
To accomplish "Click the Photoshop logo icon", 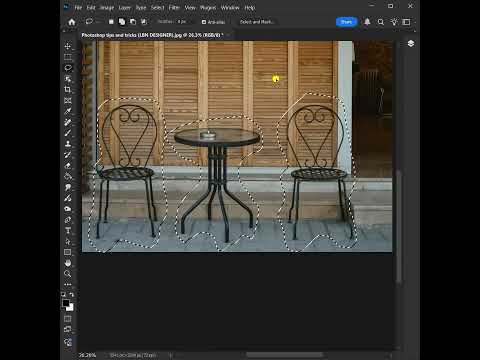I will [67, 7].
